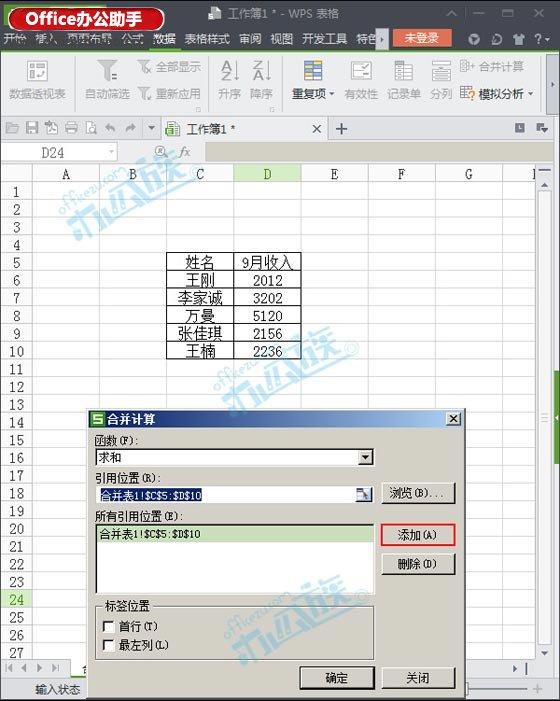560x701 pixels.
Task: Open the 开始 ribbon tab
Action: click(14, 39)
